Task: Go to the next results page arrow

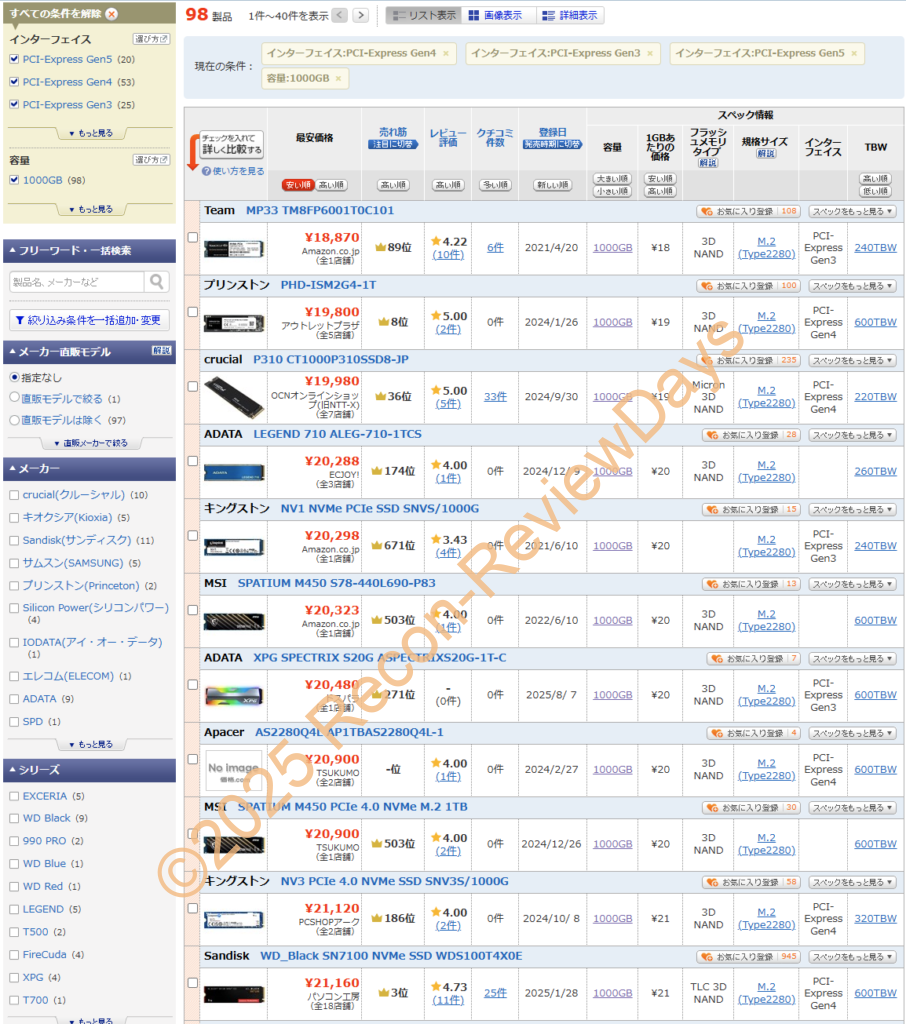Action: click(361, 15)
